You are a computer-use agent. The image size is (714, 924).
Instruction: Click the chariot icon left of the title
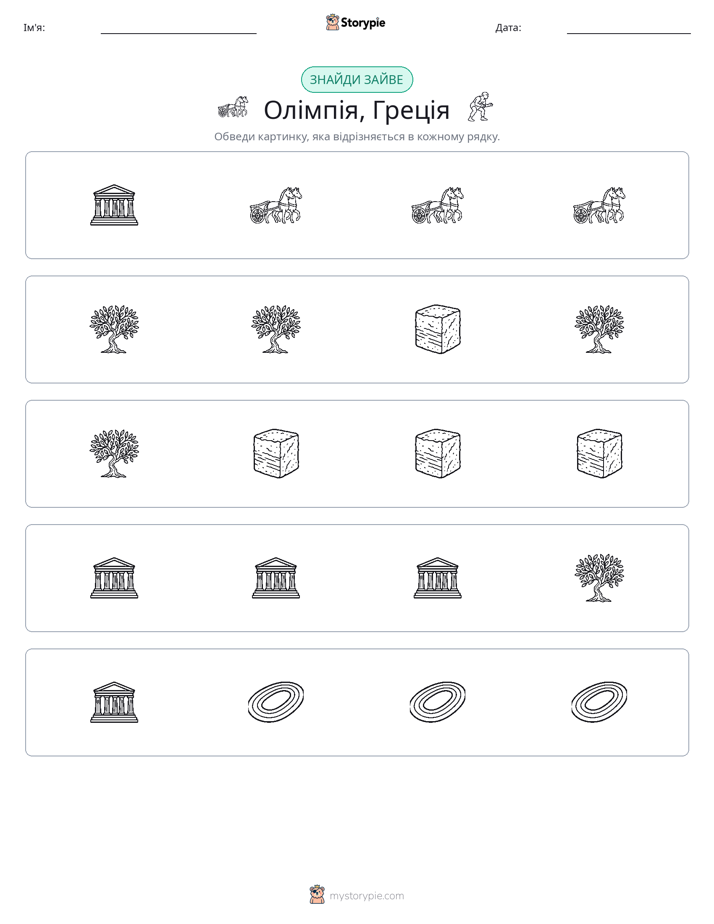coord(233,108)
